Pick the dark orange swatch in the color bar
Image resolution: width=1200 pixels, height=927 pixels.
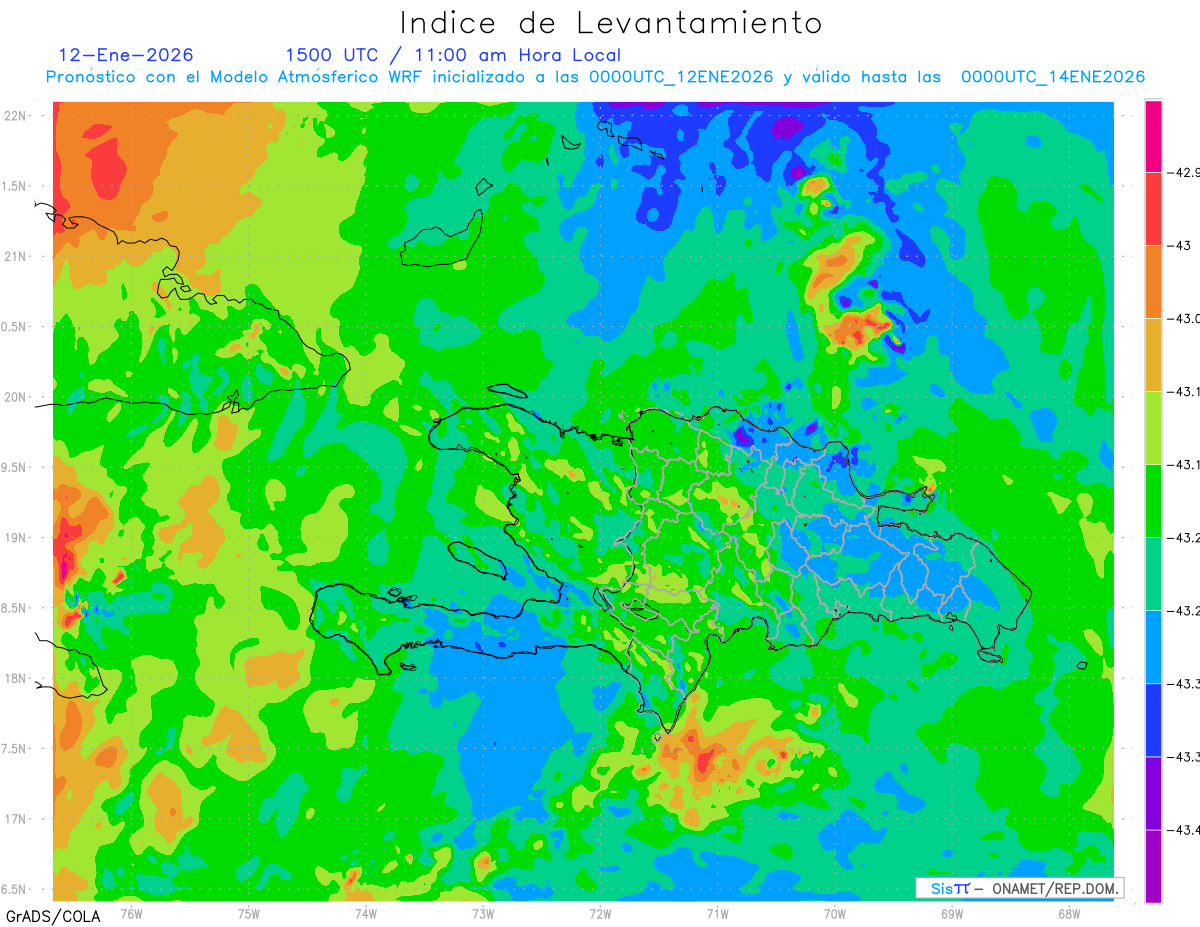click(x=1153, y=282)
